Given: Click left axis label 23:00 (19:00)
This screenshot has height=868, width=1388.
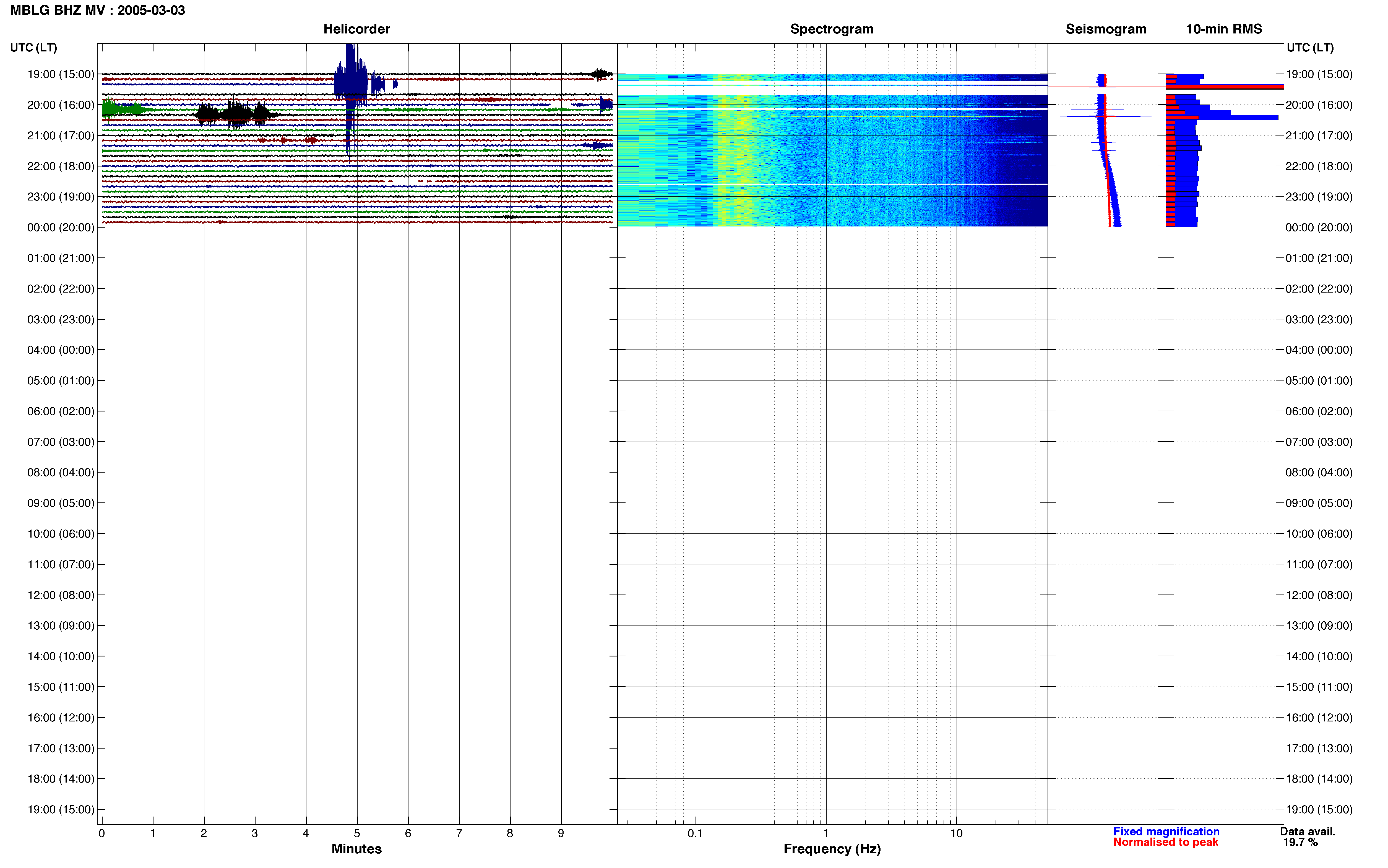Looking at the screenshot, I should point(61,196).
